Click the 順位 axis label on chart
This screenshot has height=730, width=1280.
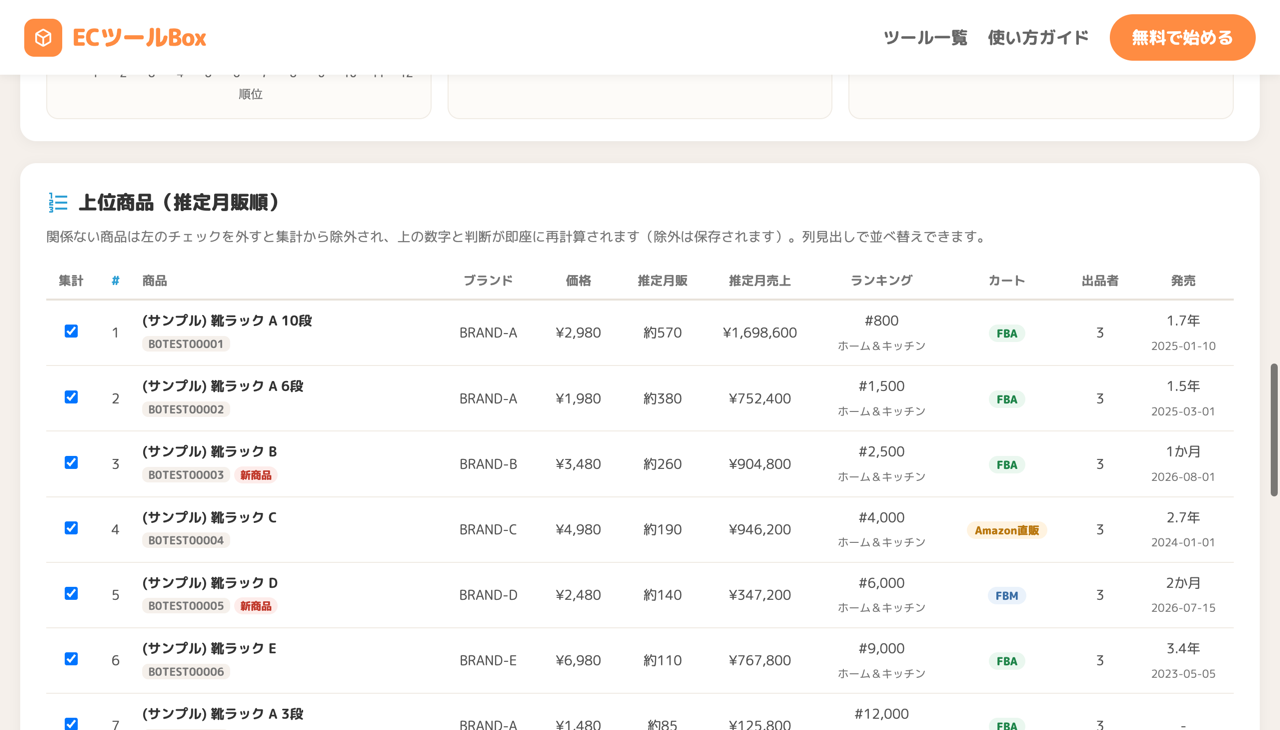point(250,94)
